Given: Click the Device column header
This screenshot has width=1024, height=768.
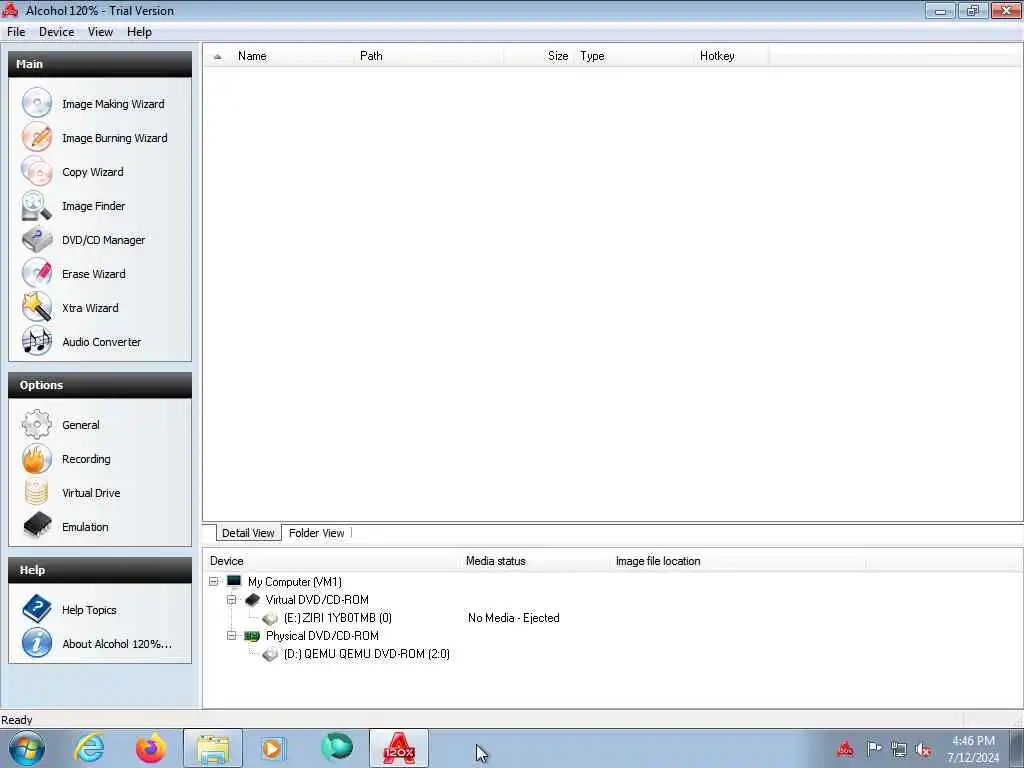Looking at the screenshot, I should point(332,561).
